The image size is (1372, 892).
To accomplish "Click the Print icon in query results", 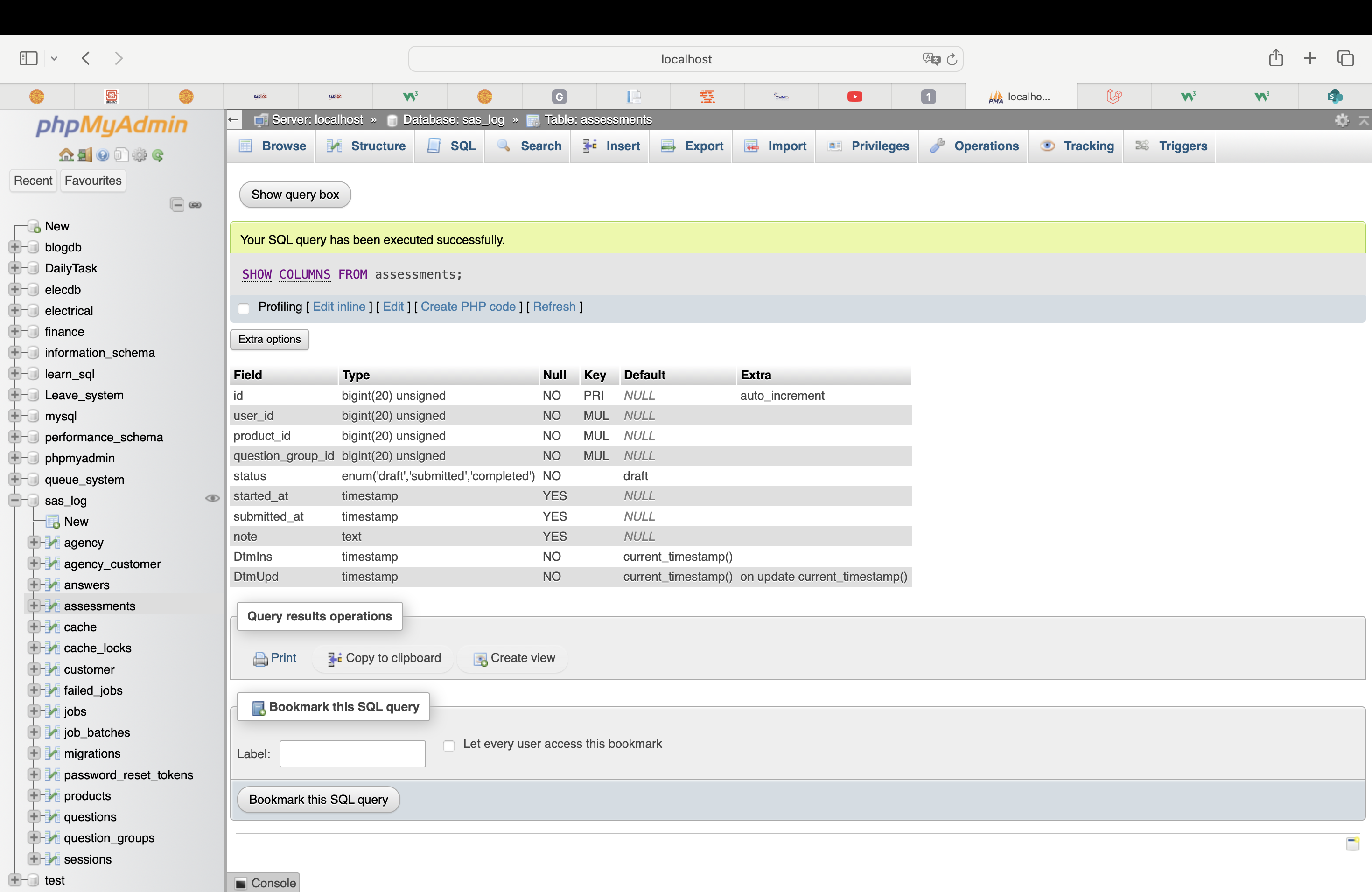I will tap(260, 659).
